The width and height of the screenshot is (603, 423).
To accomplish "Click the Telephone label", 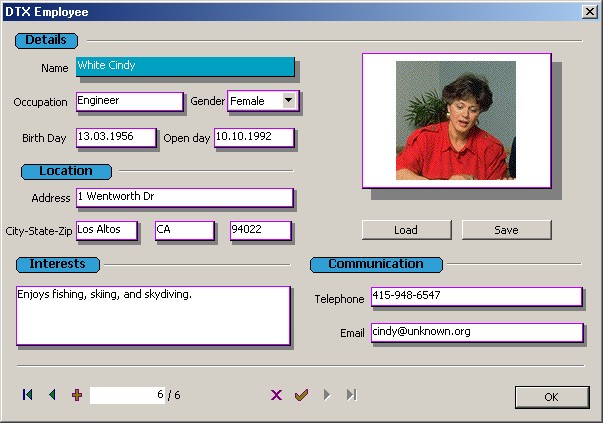I will (339, 299).
